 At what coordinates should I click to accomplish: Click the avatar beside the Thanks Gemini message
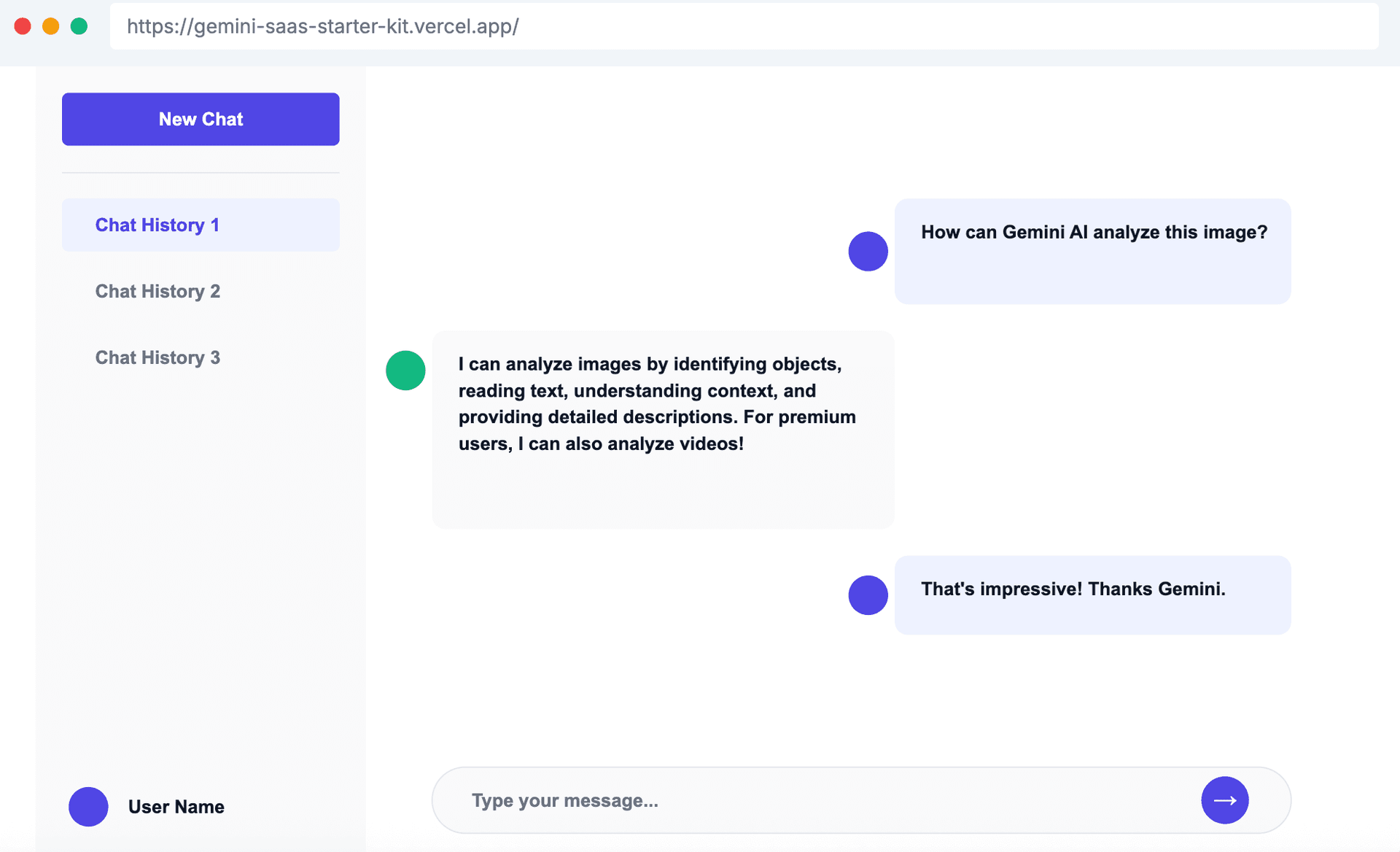(x=868, y=595)
